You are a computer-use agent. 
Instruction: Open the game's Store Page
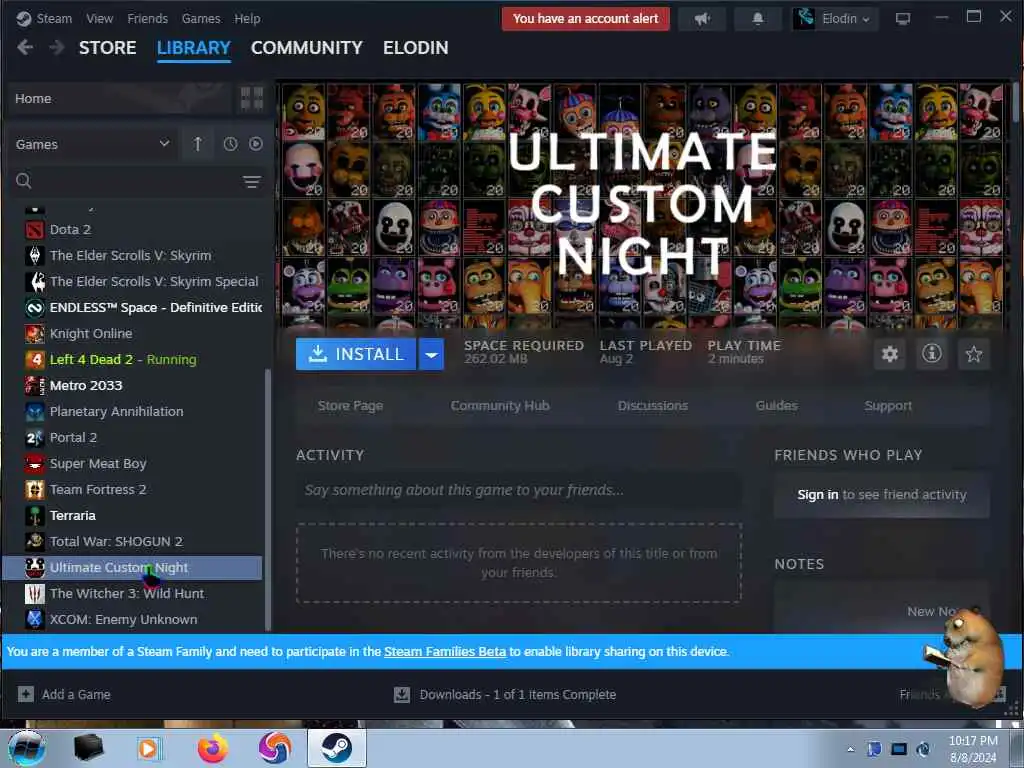click(350, 406)
